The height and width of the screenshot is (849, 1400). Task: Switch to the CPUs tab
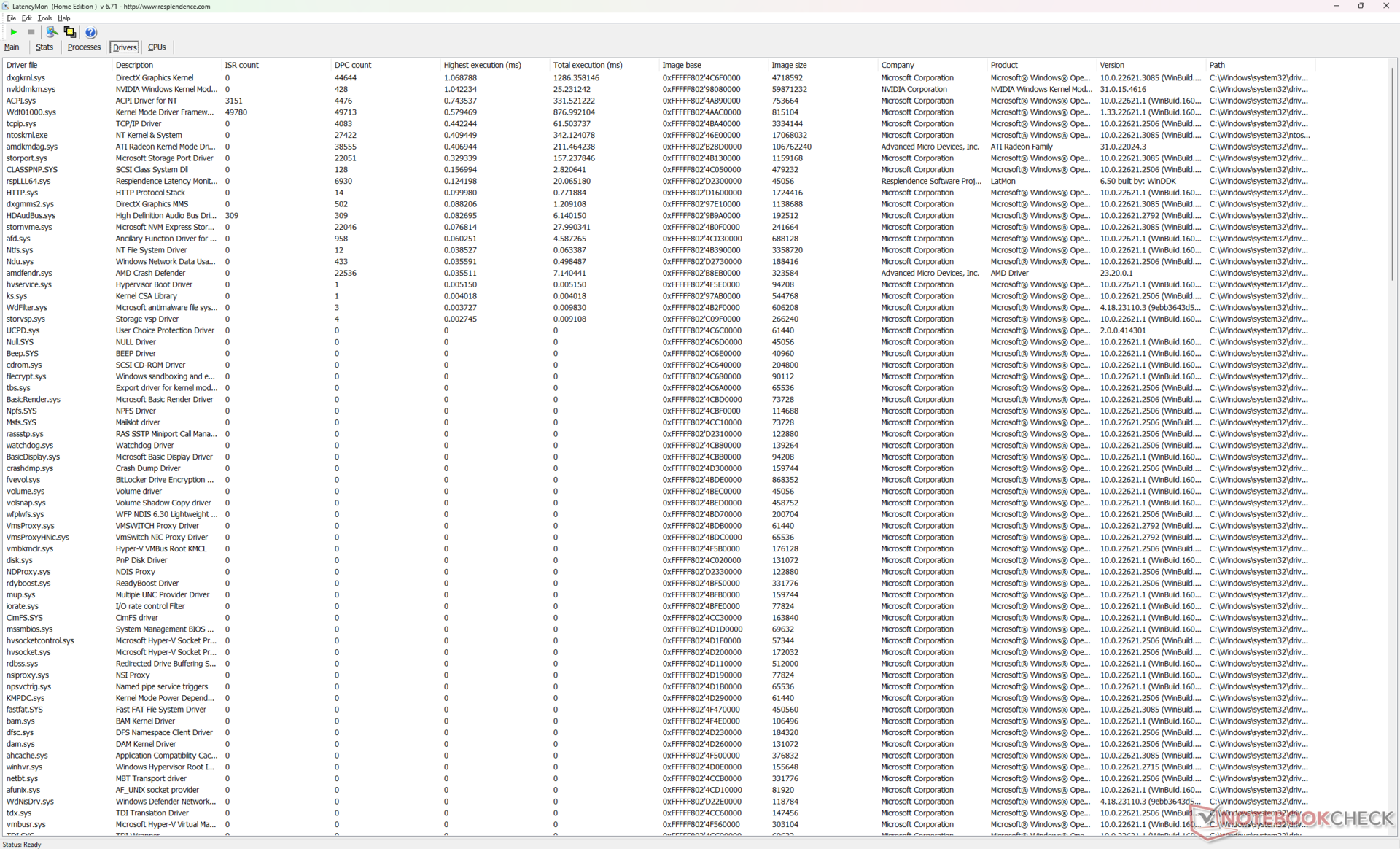157,47
